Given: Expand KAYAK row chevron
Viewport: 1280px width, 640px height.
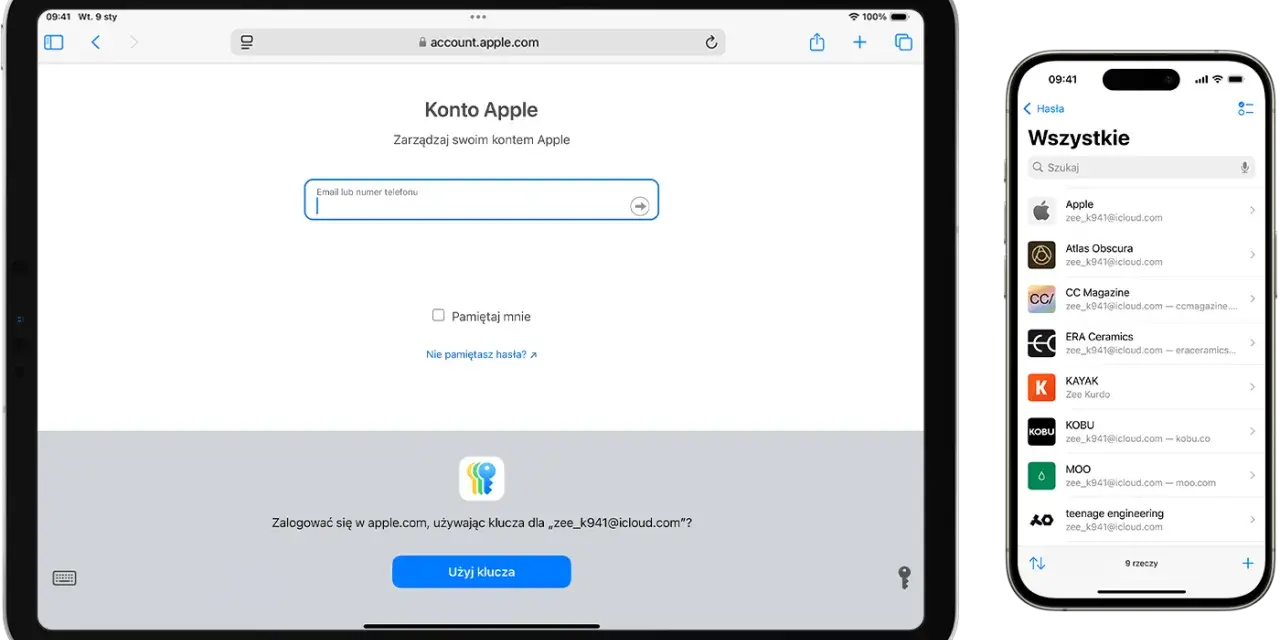Looking at the screenshot, I should pos(1252,387).
